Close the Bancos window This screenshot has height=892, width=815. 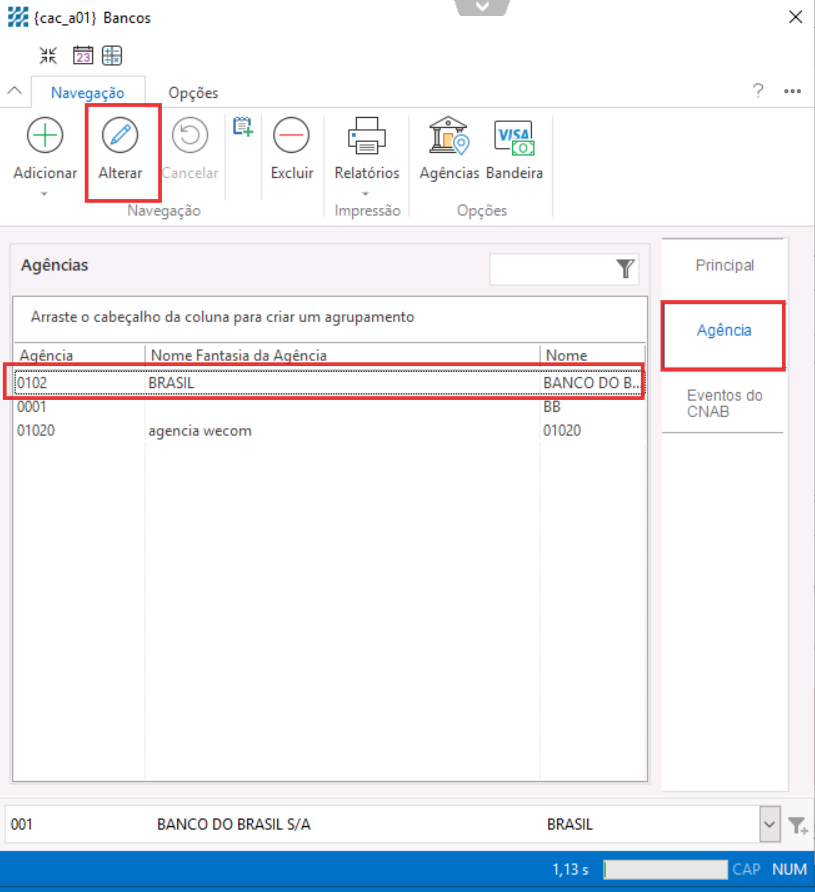click(x=796, y=17)
